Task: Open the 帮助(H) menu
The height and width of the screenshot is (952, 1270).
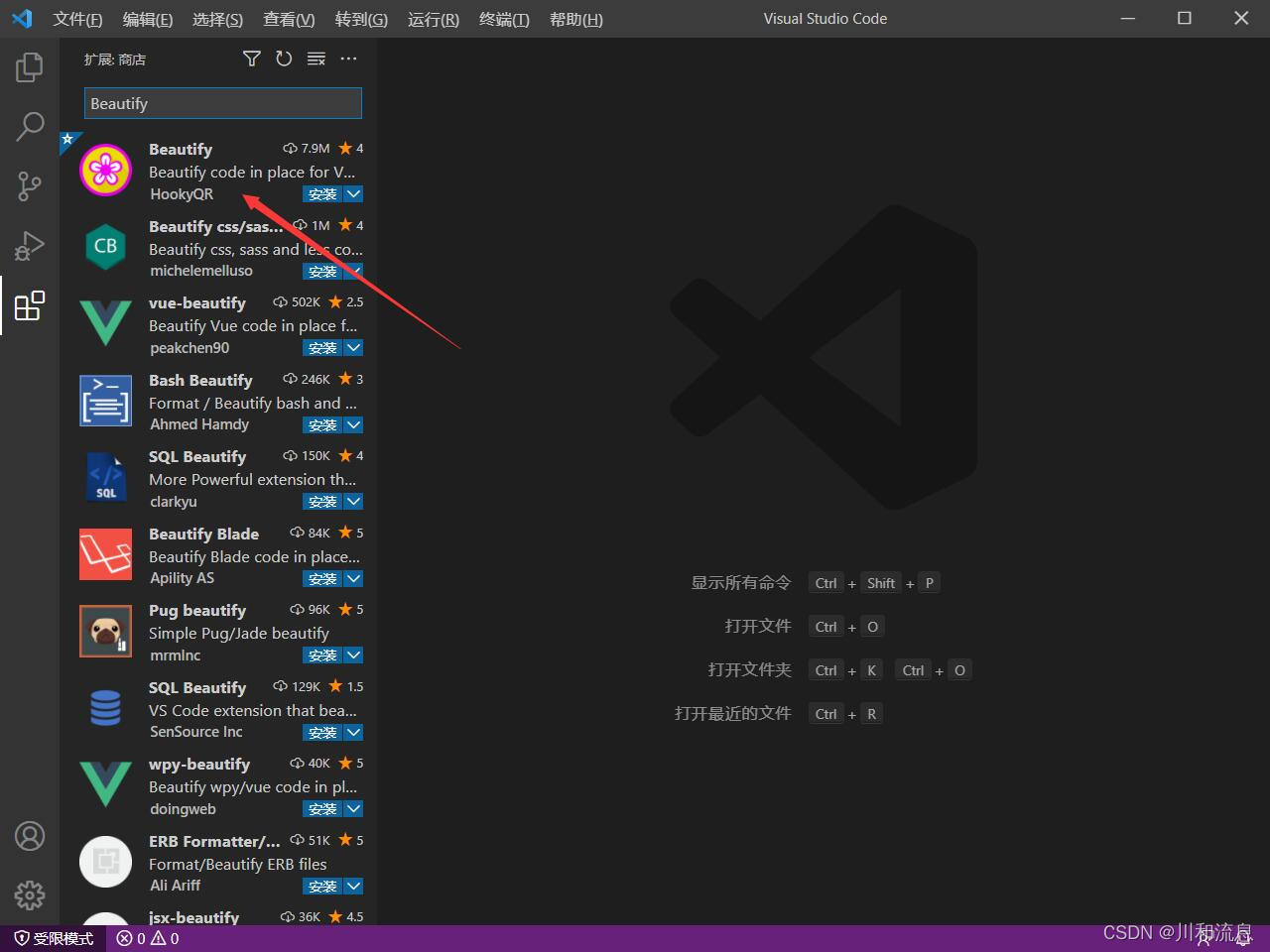Action: pos(576,19)
